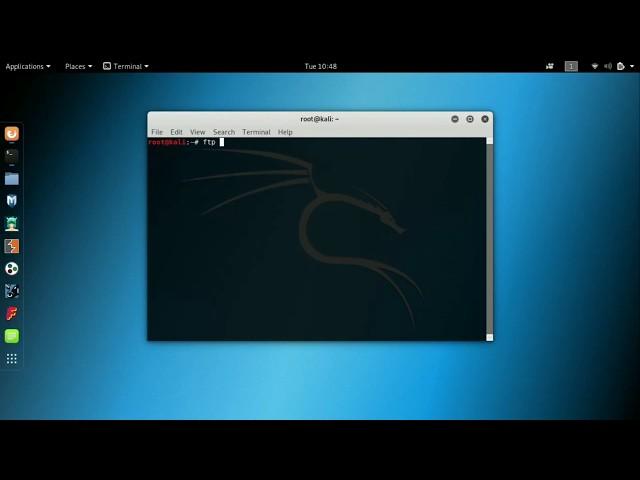The width and height of the screenshot is (640, 480).
Task: Maximize the root@kali terminal window
Action: pyautogui.click(x=470, y=119)
